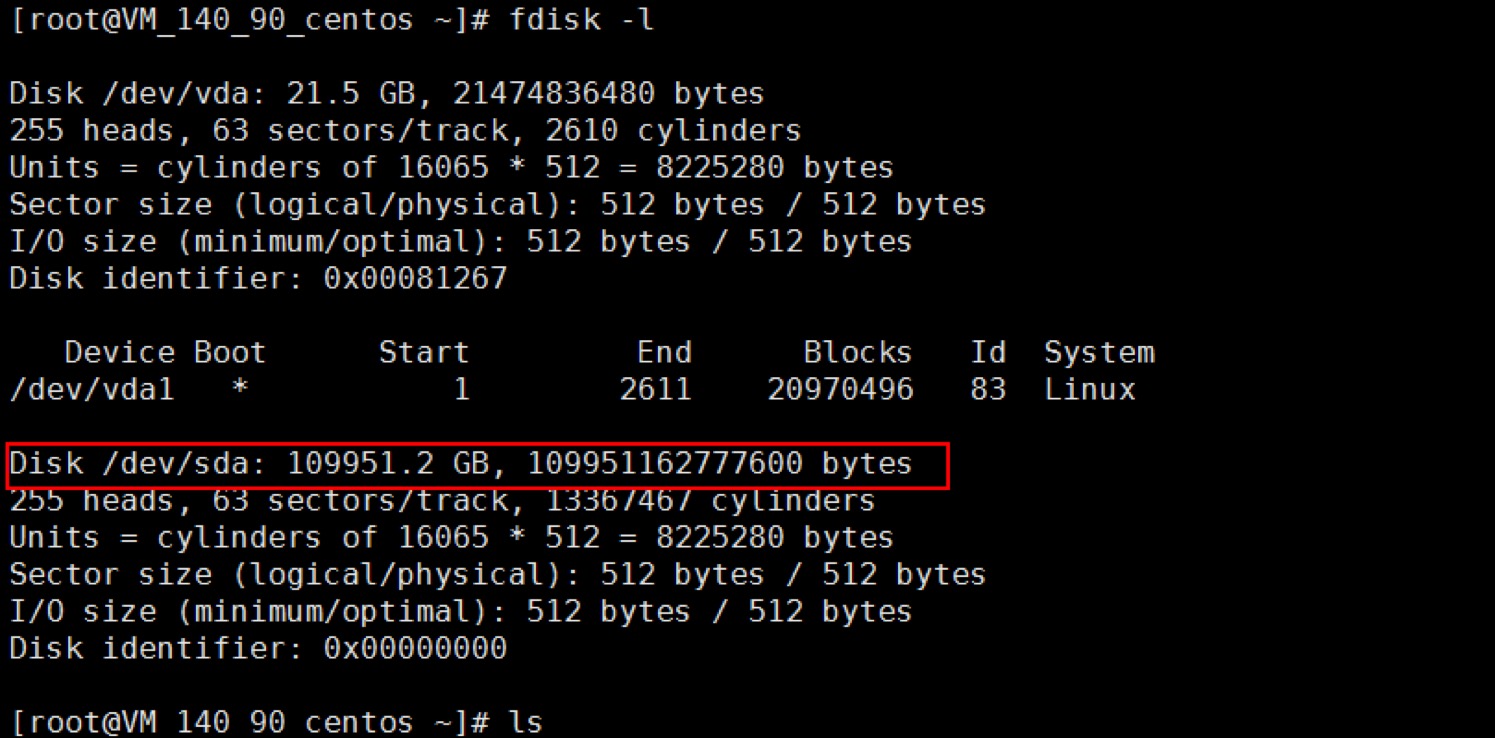Click the ls command at the prompt
1495x738 pixels.
click(526, 722)
